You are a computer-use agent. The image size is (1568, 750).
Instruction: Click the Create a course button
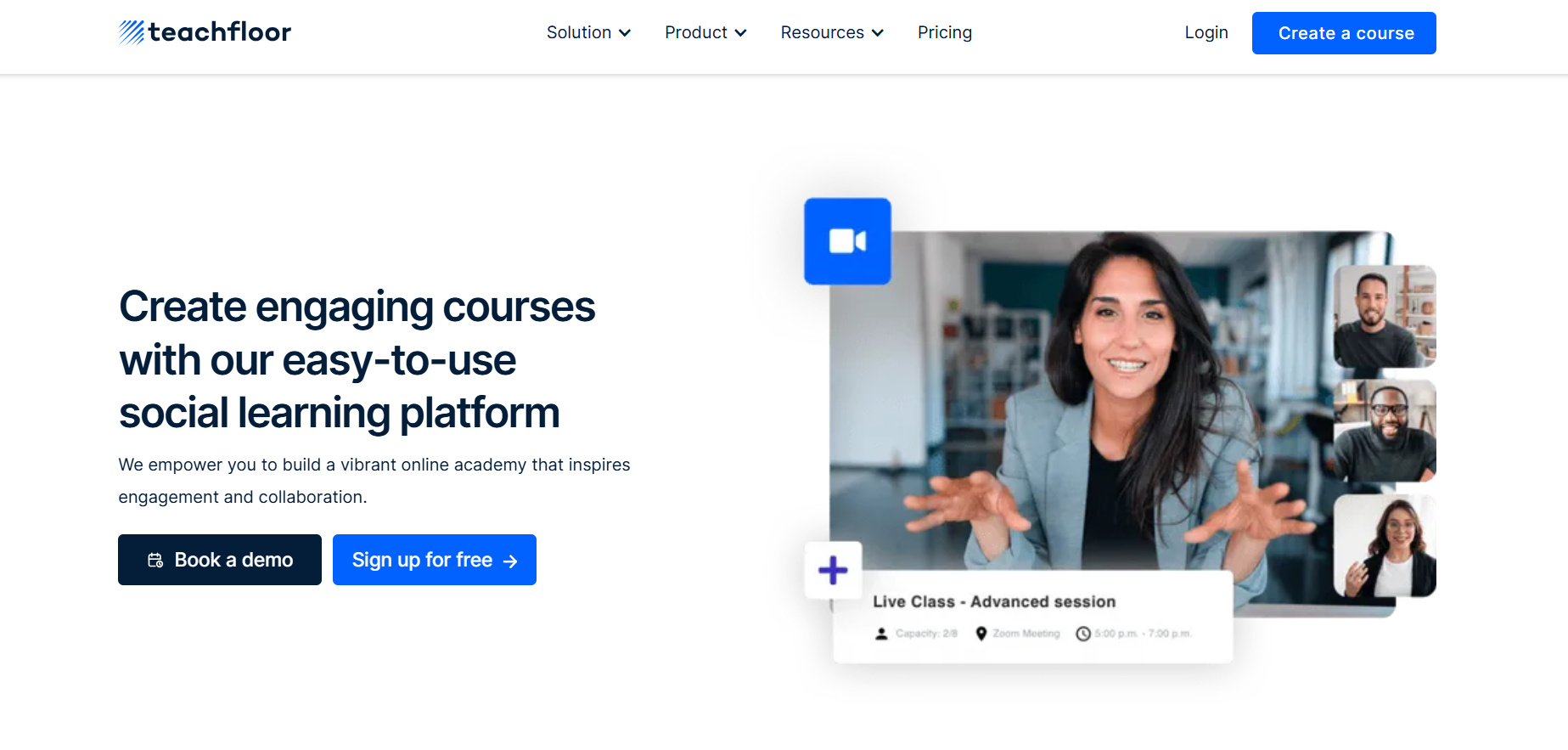[1344, 33]
